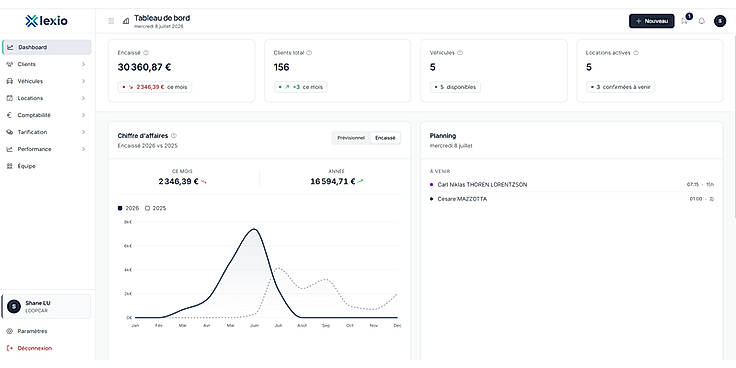Viewport: 736px width, 368px height.
Task: Click the Nouveau button
Action: pyautogui.click(x=652, y=21)
